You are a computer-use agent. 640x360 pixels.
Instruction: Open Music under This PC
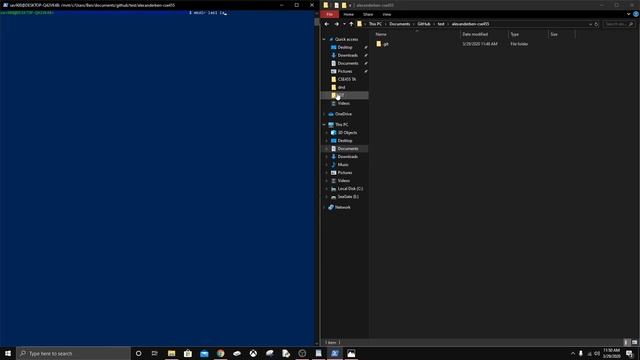[343, 164]
